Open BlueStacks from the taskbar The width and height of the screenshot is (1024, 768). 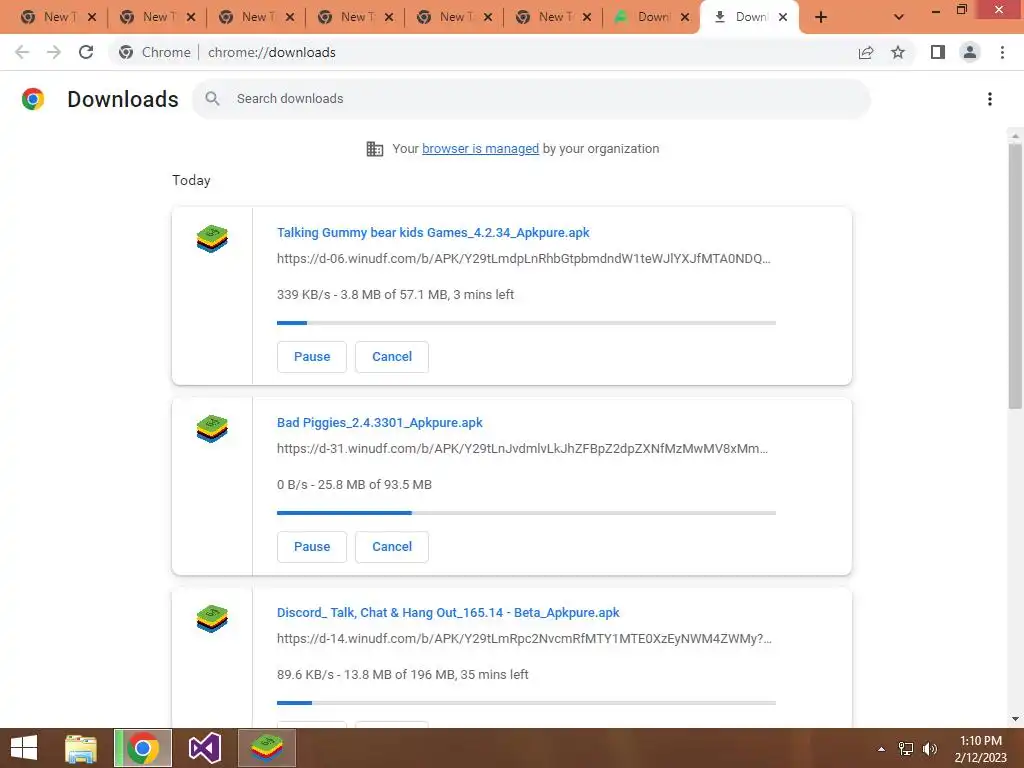pyautogui.click(x=266, y=748)
